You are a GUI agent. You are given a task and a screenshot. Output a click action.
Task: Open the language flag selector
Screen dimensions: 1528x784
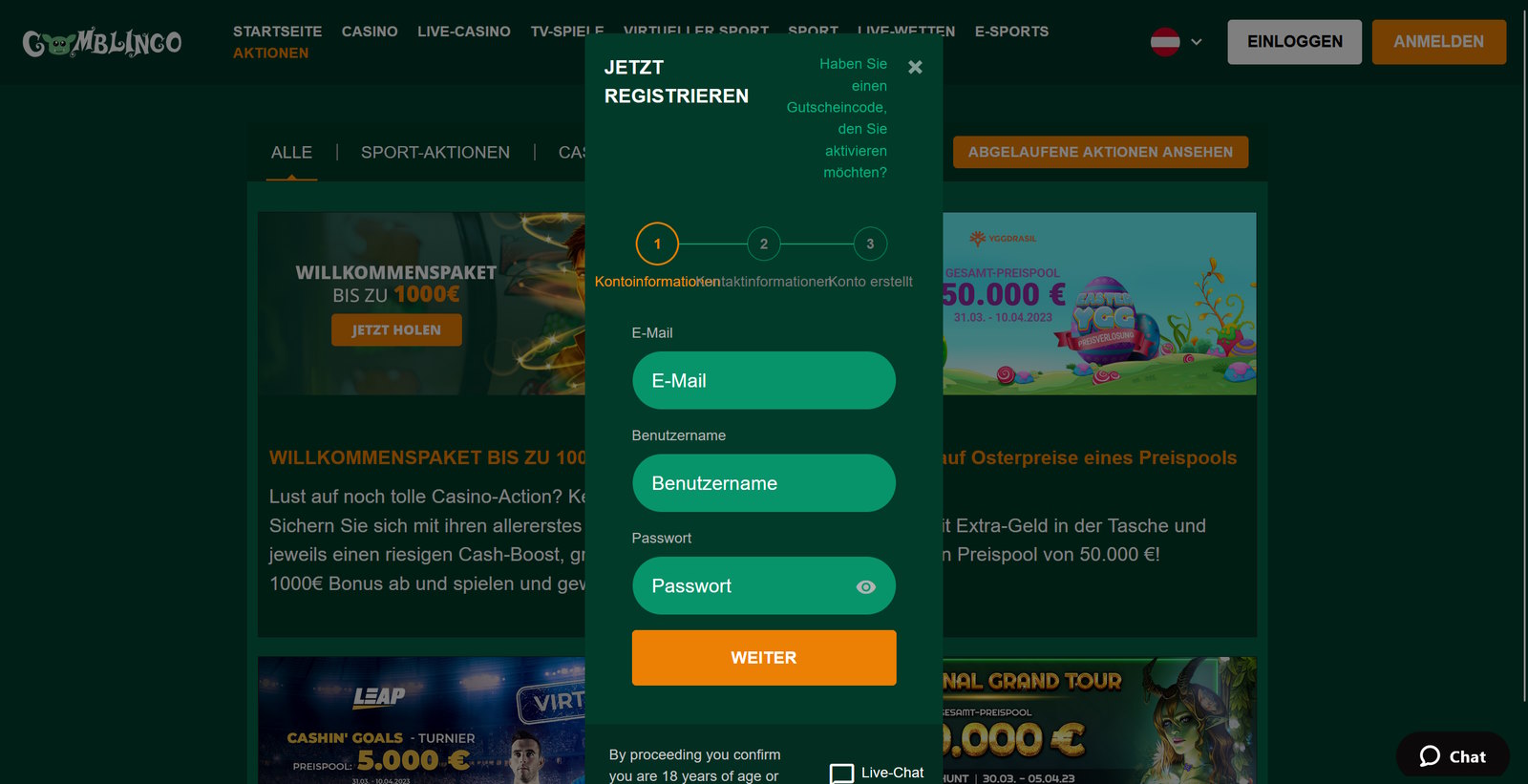pyautogui.click(x=1165, y=42)
